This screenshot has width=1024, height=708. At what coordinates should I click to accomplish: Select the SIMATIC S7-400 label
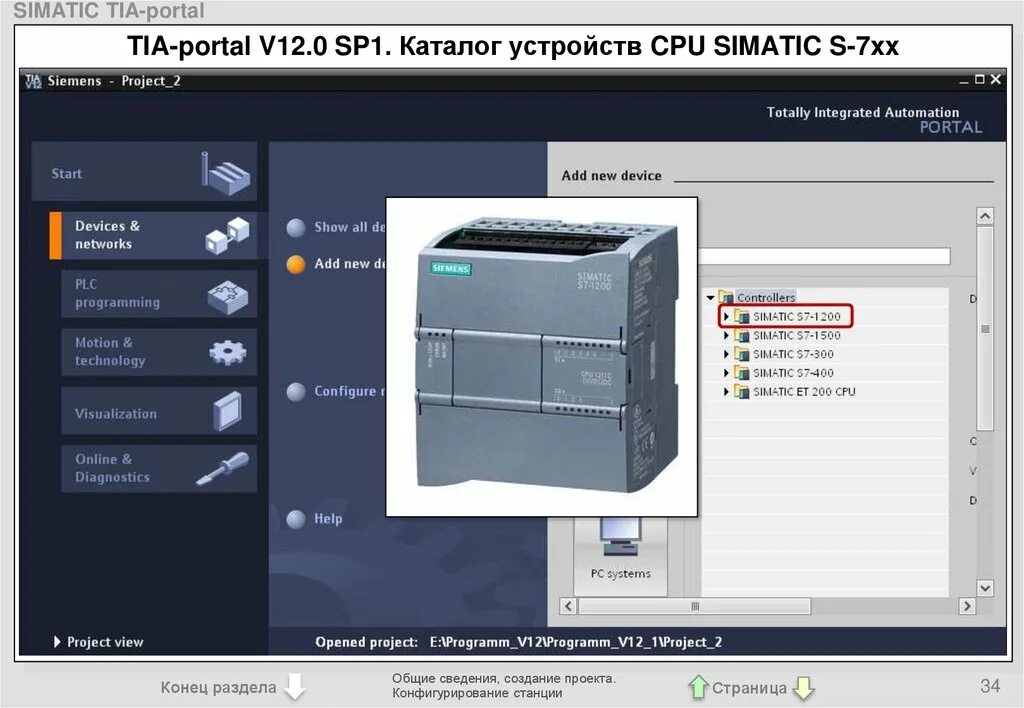click(793, 373)
